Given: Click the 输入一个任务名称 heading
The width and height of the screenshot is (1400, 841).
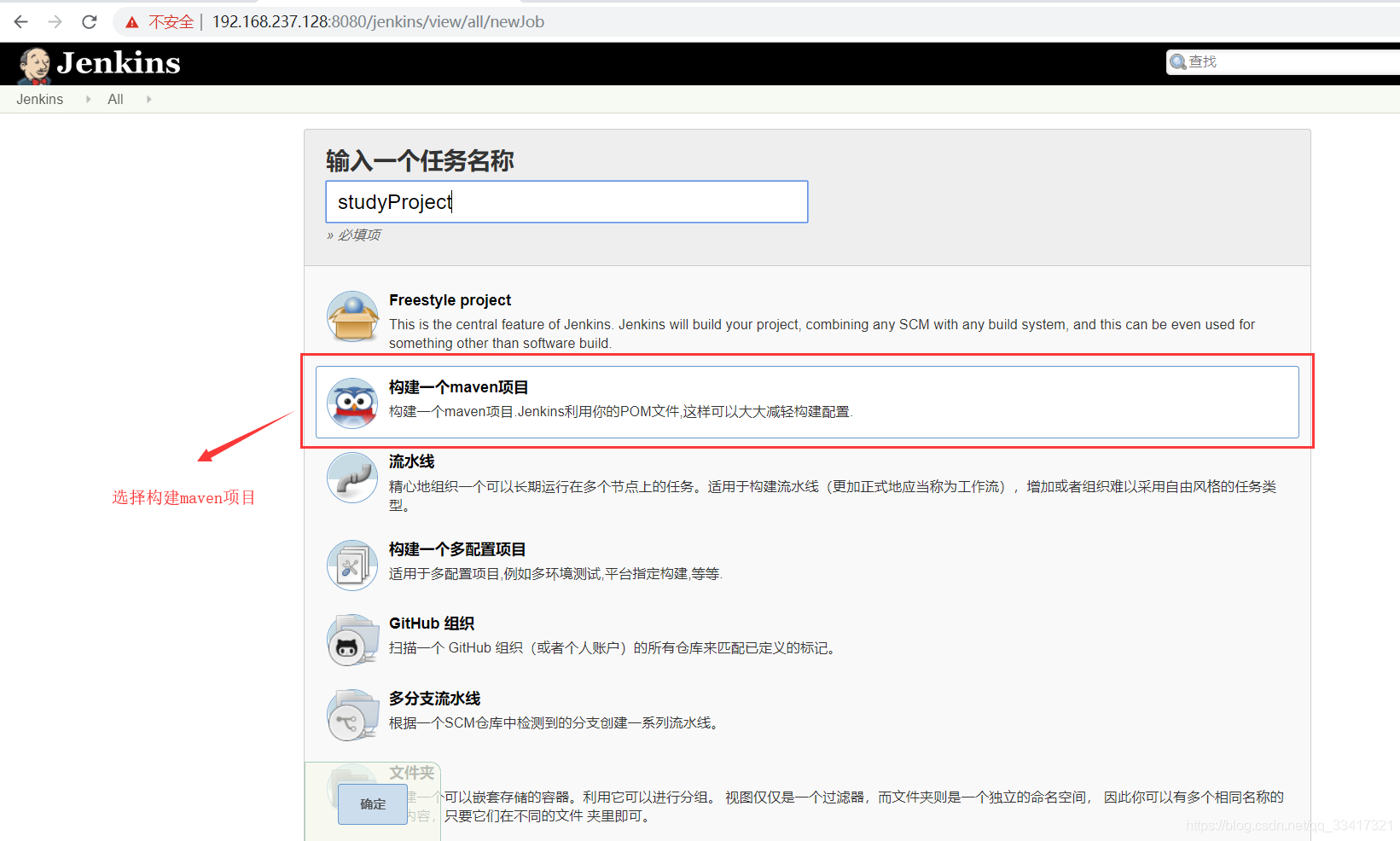Looking at the screenshot, I should click(420, 160).
